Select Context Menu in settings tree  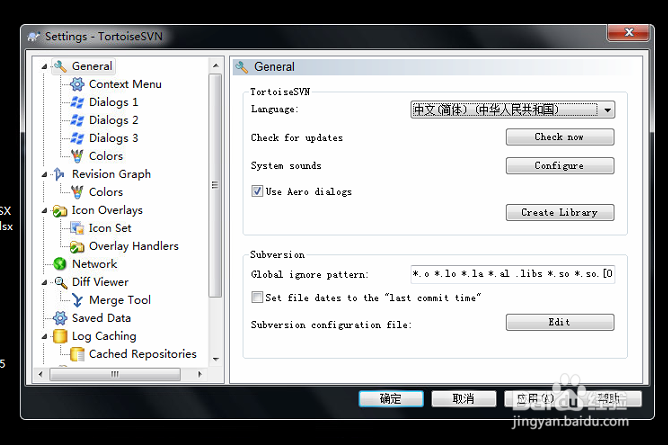[125, 84]
